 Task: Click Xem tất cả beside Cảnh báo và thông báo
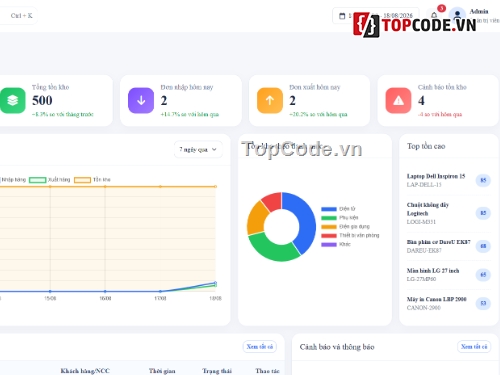(x=474, y=347)
